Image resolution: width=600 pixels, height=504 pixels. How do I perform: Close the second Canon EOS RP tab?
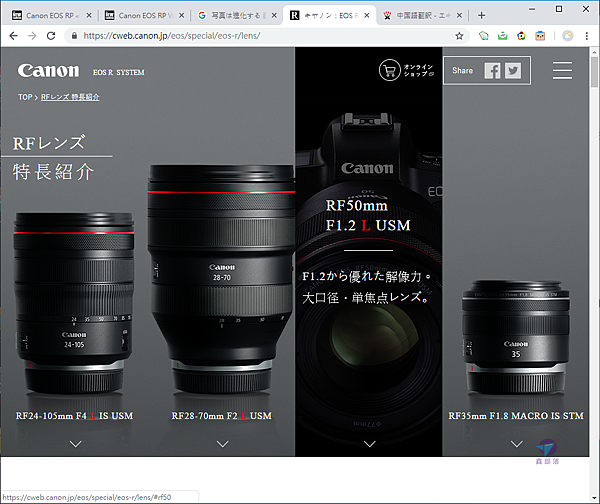181,16
